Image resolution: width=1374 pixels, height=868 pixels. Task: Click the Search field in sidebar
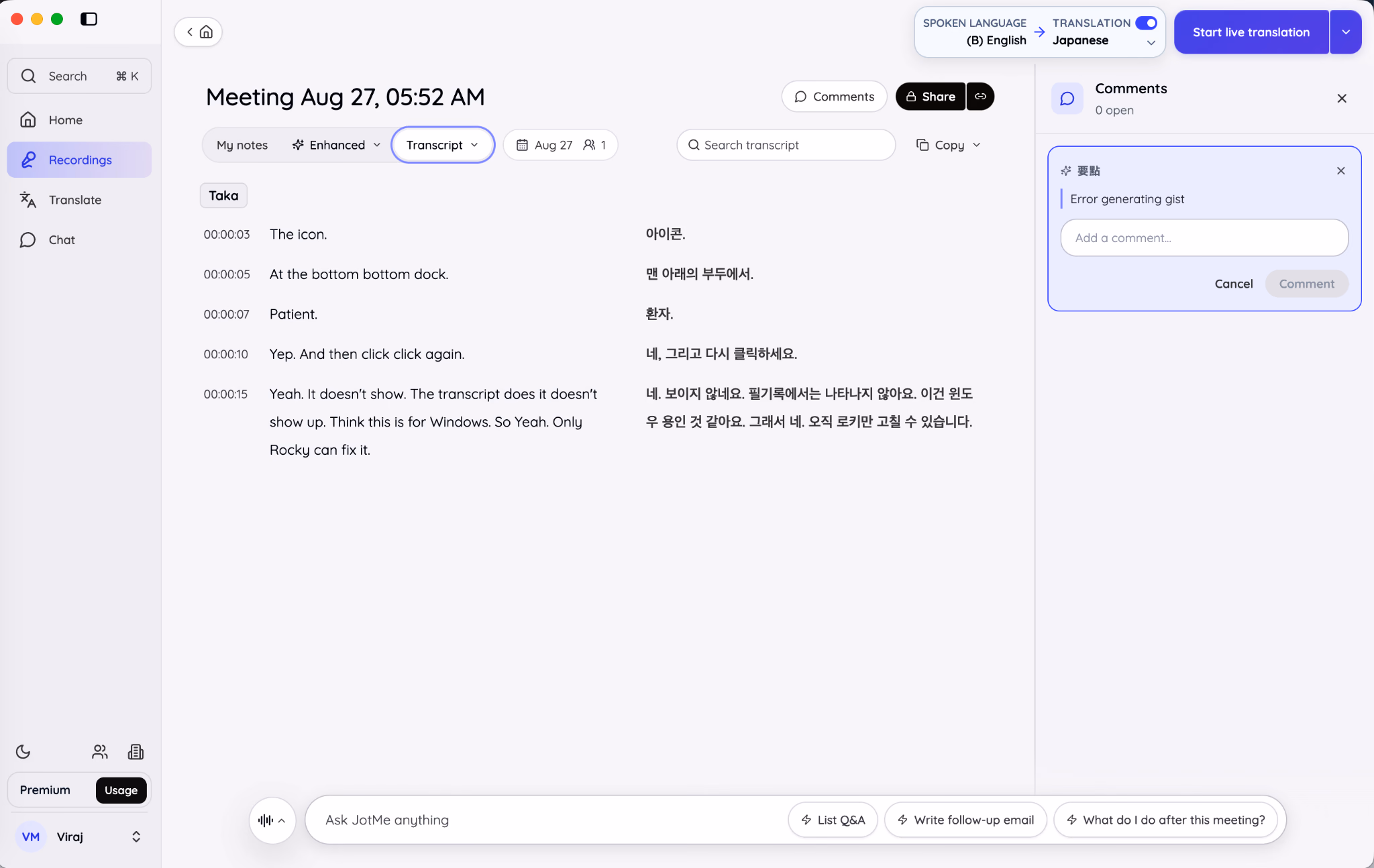79,76
